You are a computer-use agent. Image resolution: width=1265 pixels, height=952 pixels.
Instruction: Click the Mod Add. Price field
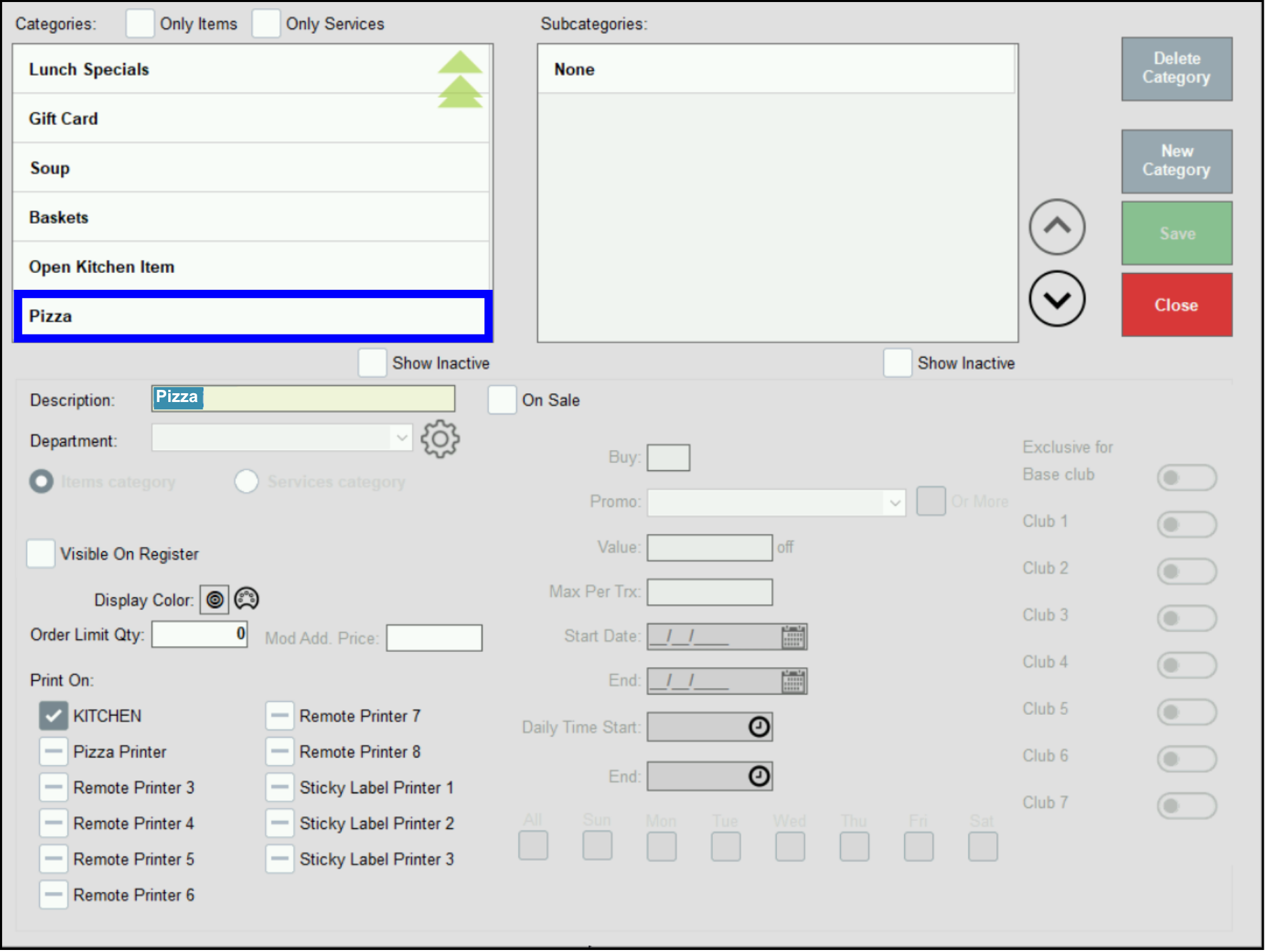tap(434, 638)
